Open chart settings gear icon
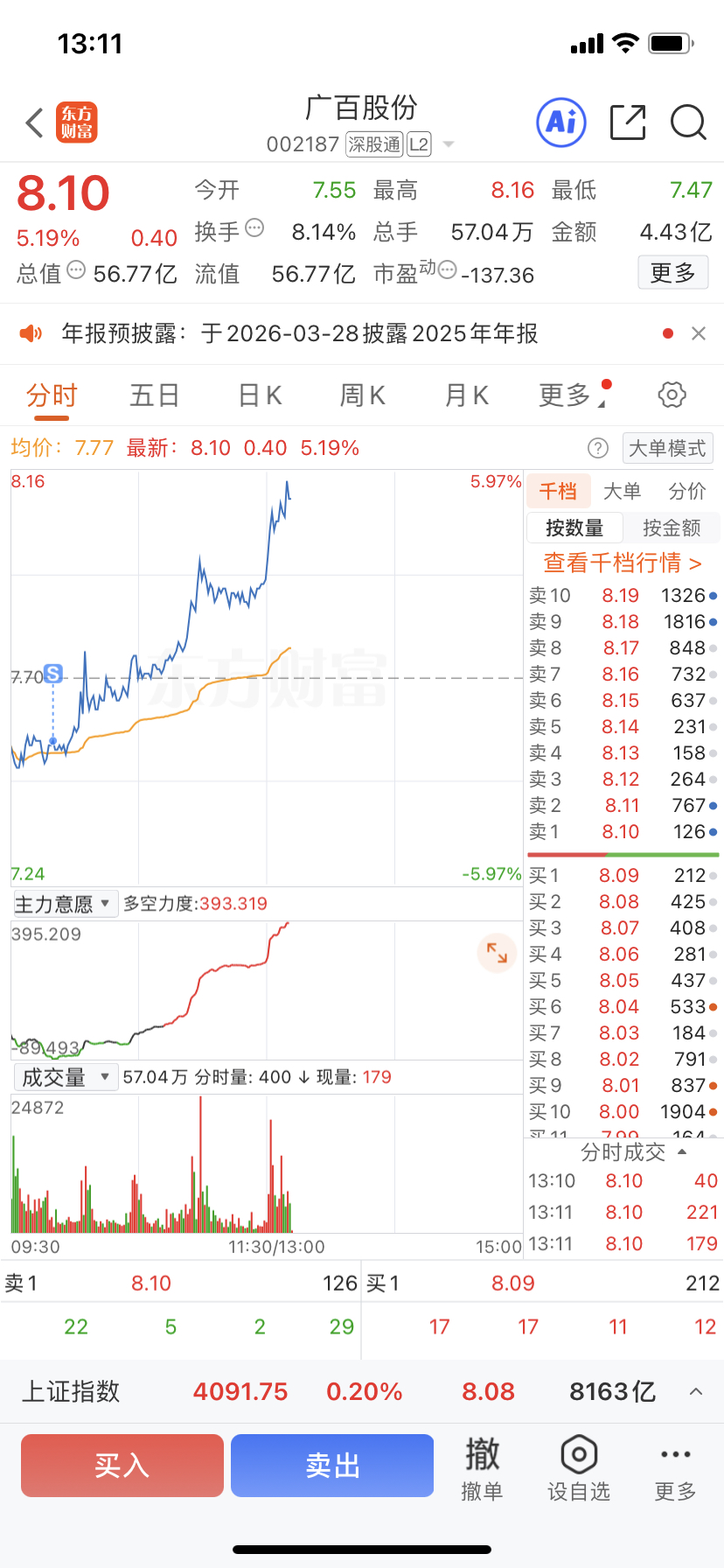The image size is (724, 1568). tap(672, 395)
